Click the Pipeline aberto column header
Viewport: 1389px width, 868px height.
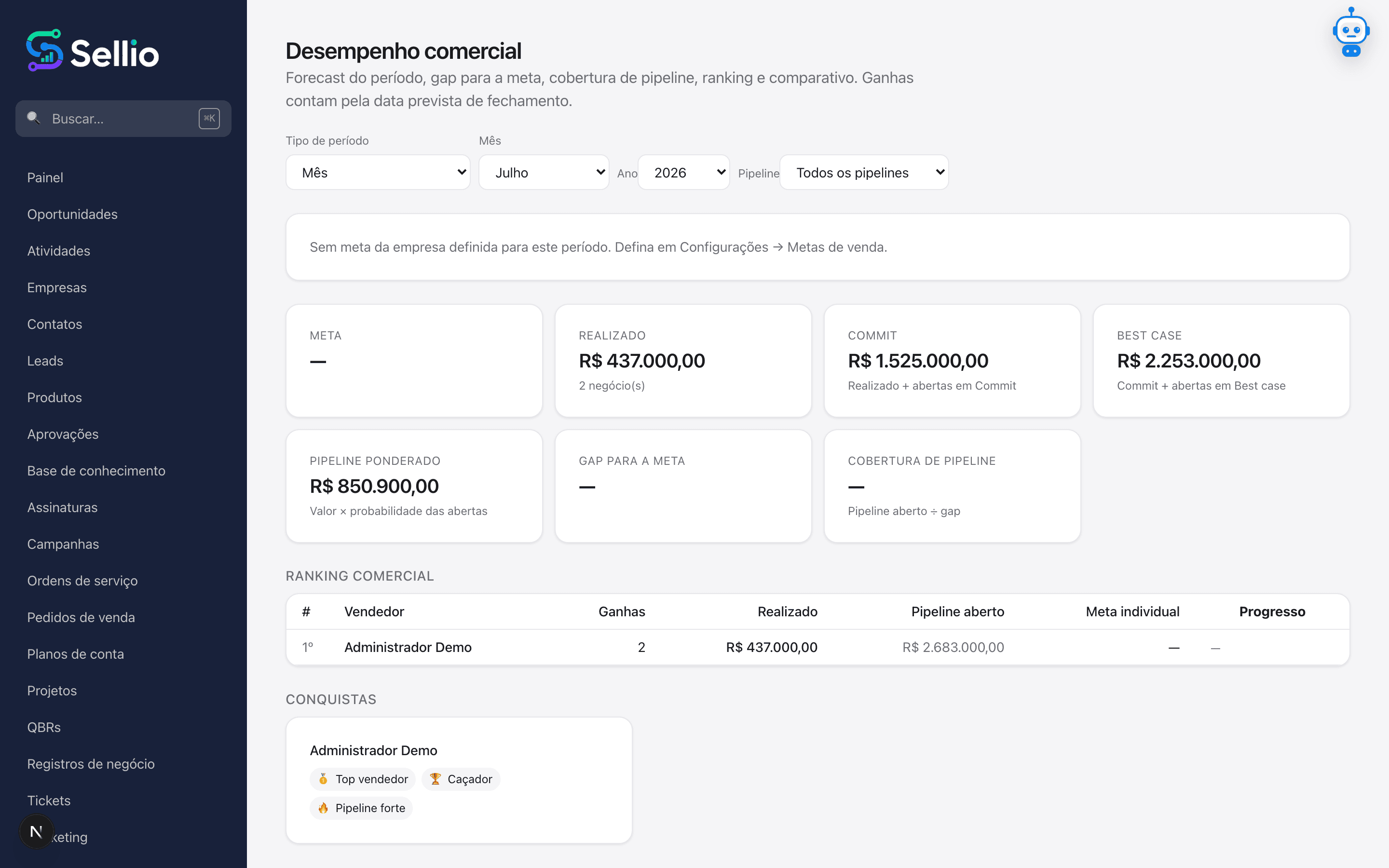957,611
